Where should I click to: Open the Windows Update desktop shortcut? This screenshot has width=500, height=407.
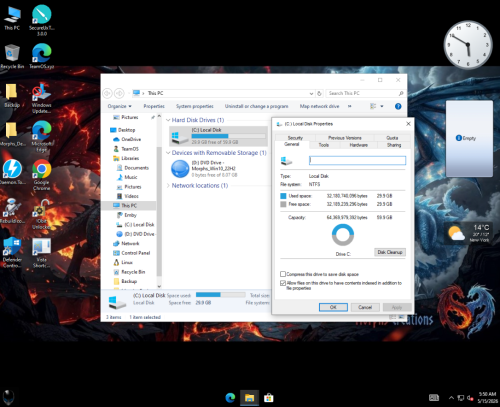pos(42,97)
